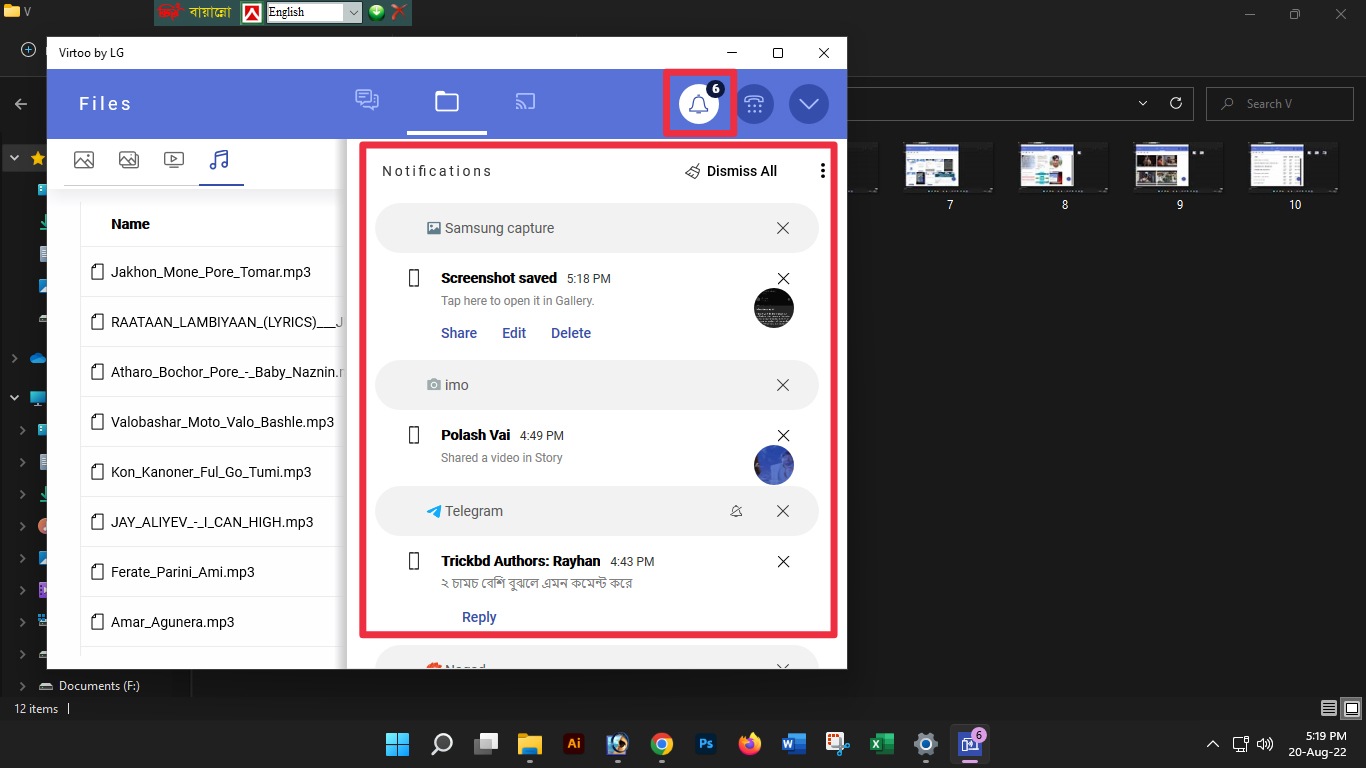Open address bar history dropdown in Explorer
The height and width of the screenshot is (768, 1366).
point(1144,104)
